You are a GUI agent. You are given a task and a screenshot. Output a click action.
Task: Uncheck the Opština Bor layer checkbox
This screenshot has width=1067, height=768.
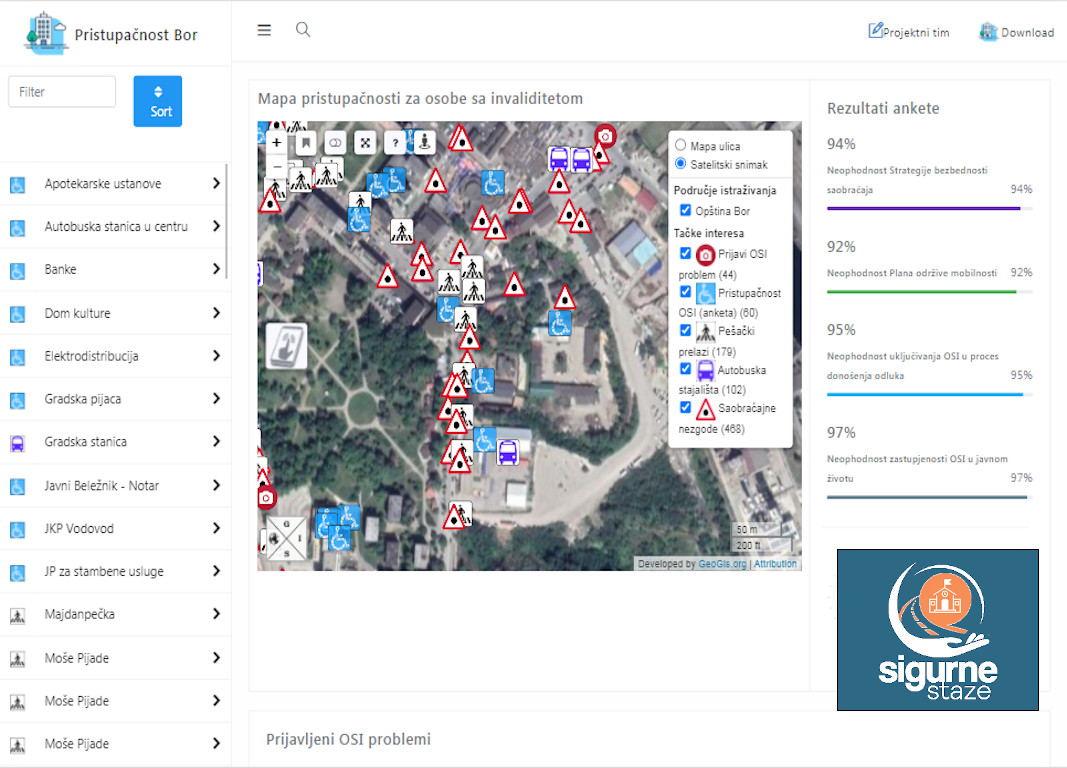click(685, 211)
